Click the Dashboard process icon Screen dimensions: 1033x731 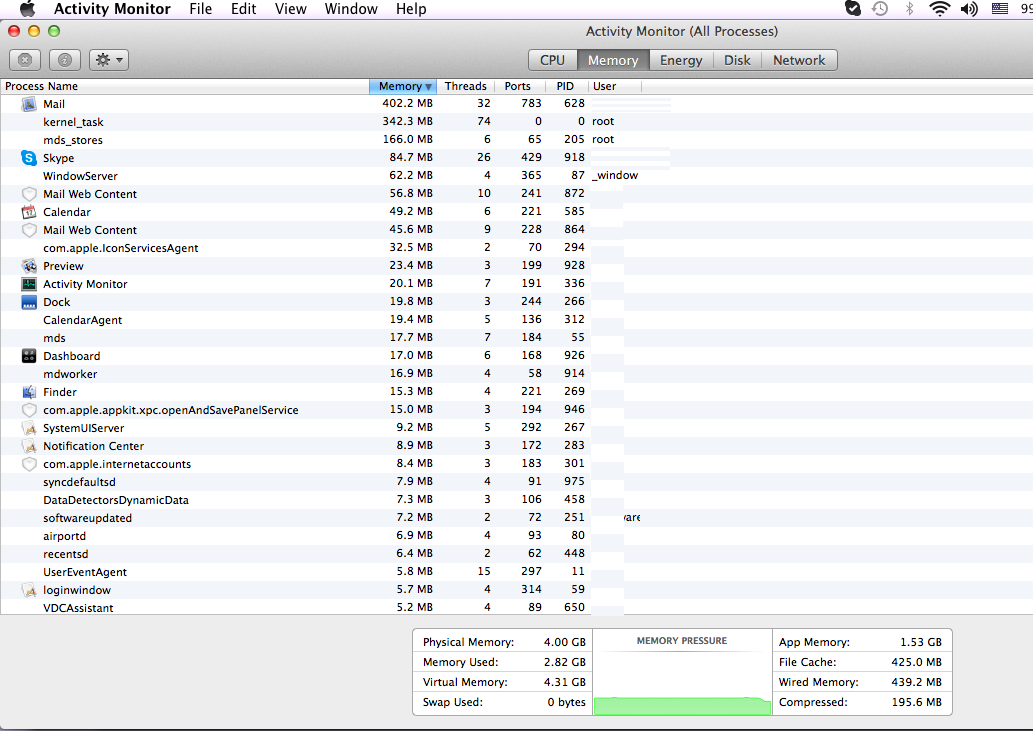click(29, 356)
